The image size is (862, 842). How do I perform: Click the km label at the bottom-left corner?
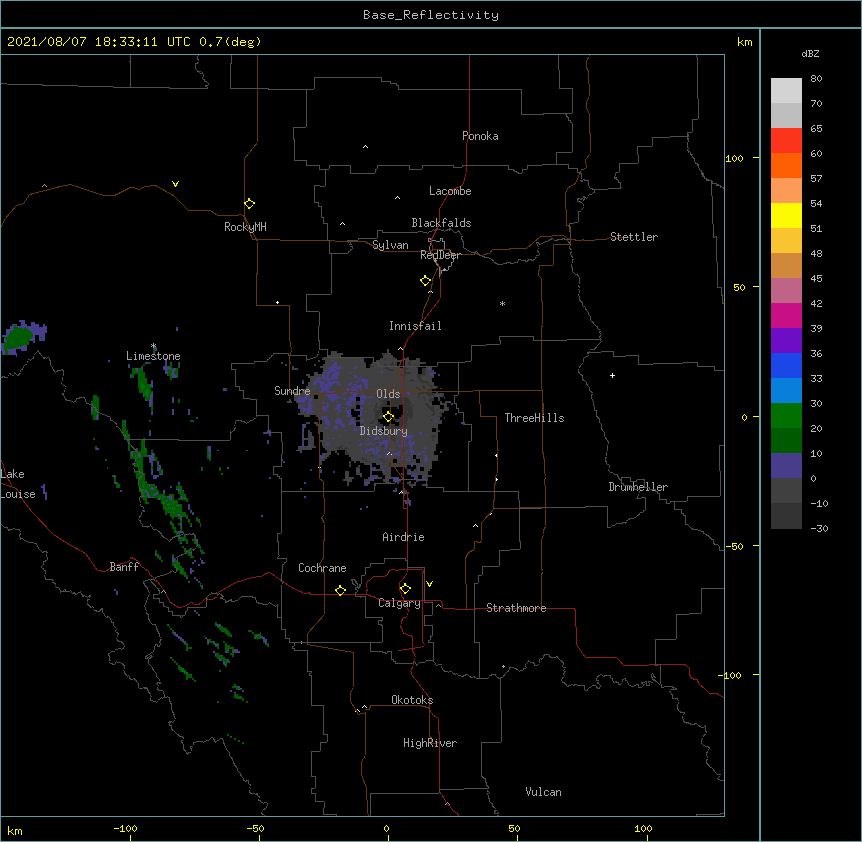click(x=15, y=830)
